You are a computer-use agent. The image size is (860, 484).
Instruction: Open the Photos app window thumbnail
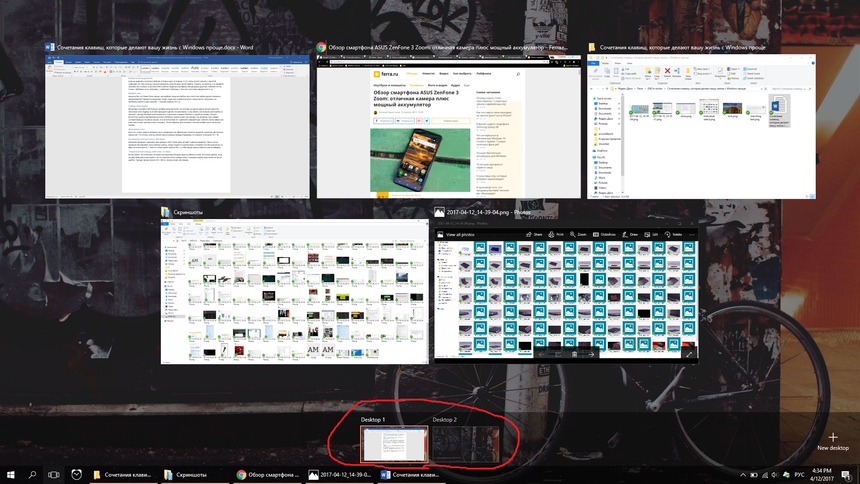click(x=564, y=291)
